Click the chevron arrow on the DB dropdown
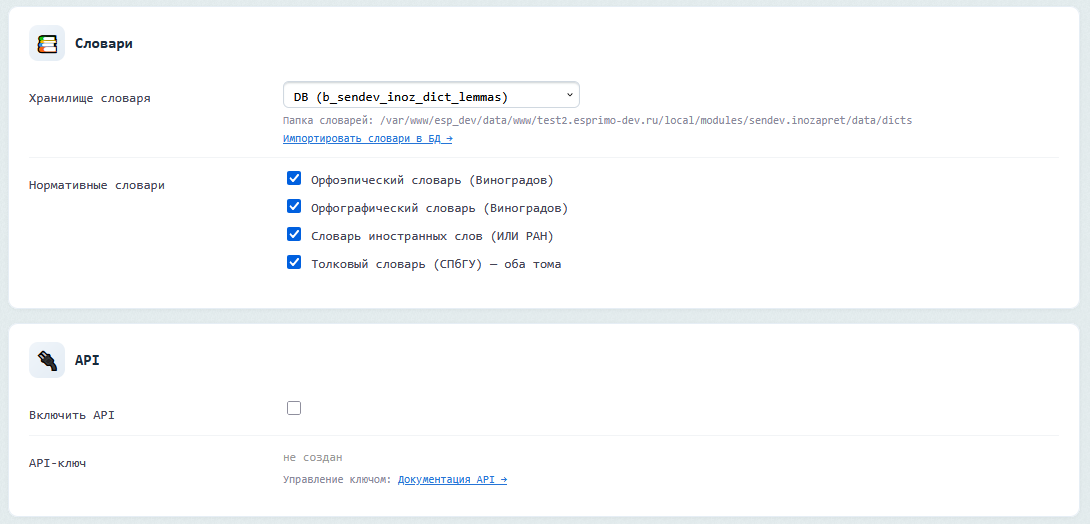The image size is (1090, 524). 569,95
